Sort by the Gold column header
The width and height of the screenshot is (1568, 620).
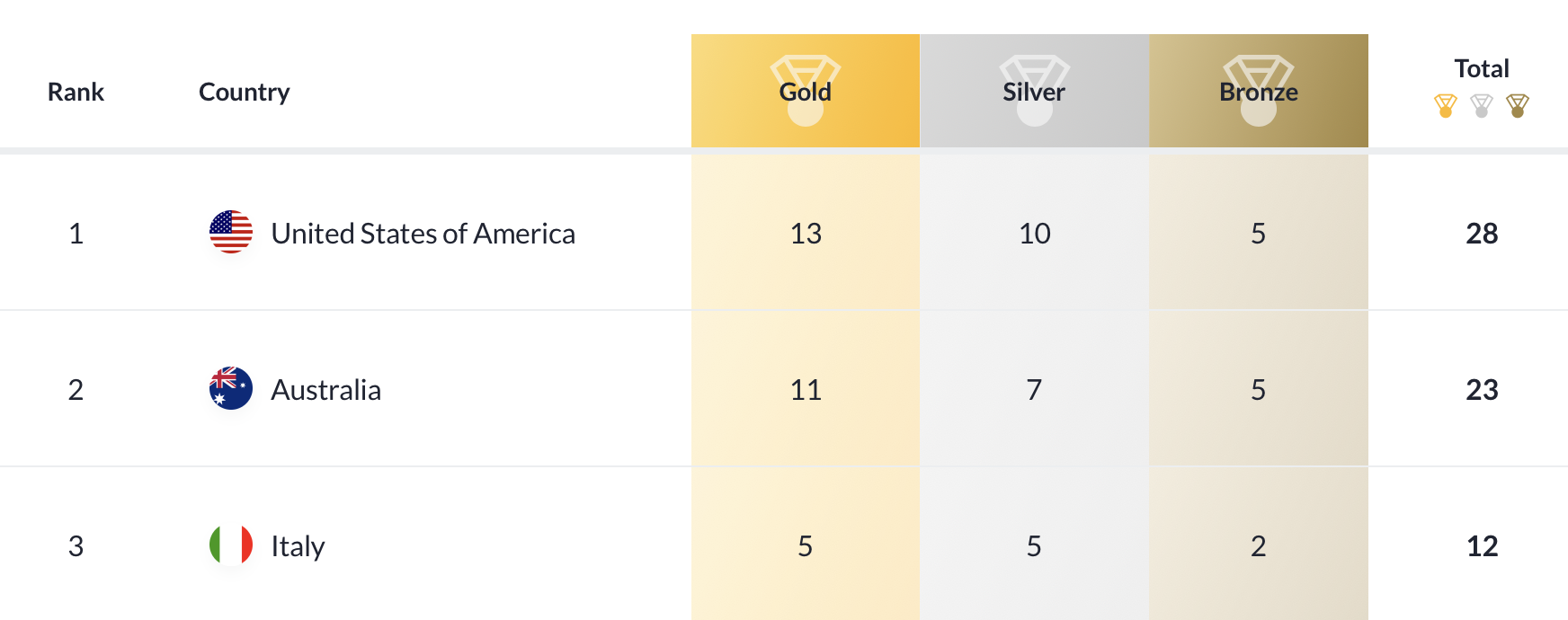pos(806,91)
